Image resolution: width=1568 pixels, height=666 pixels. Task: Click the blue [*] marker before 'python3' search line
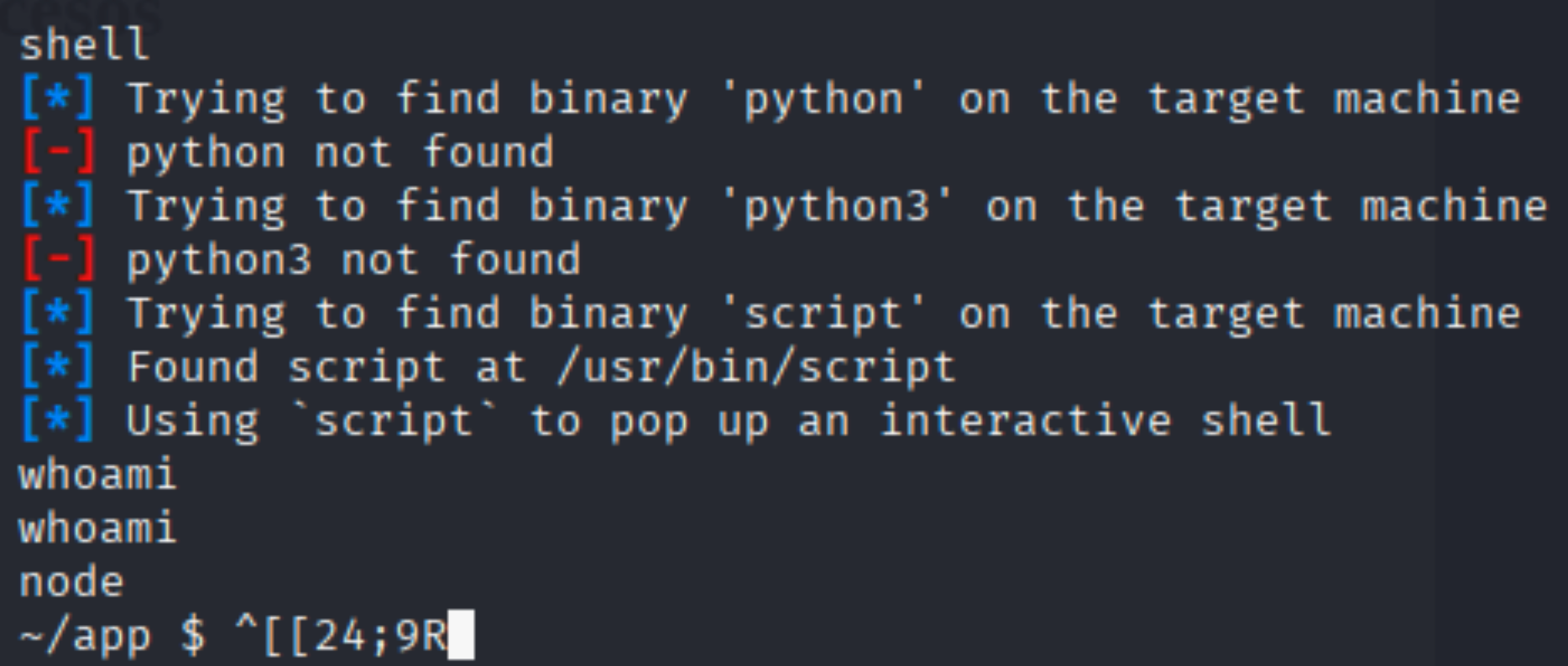click(58, 206)
